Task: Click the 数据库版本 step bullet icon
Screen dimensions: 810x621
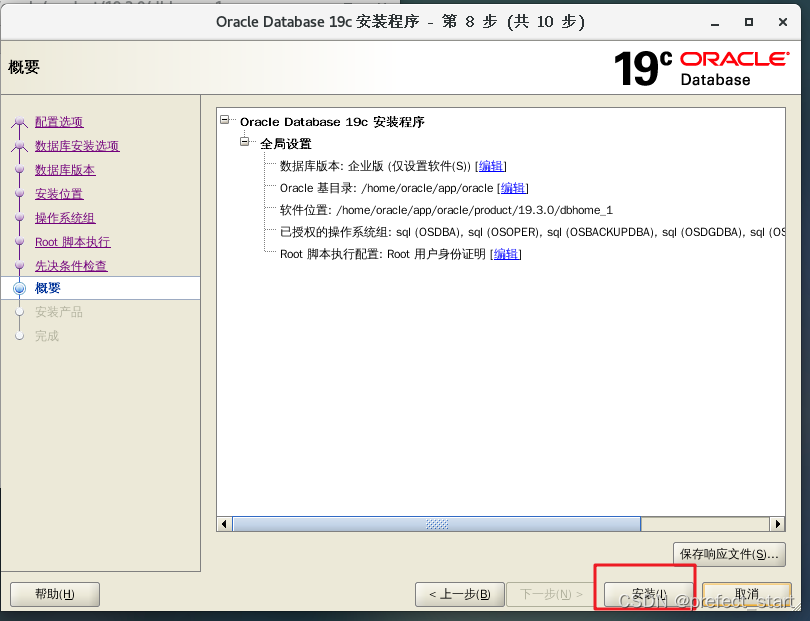Action: [20, 169]
